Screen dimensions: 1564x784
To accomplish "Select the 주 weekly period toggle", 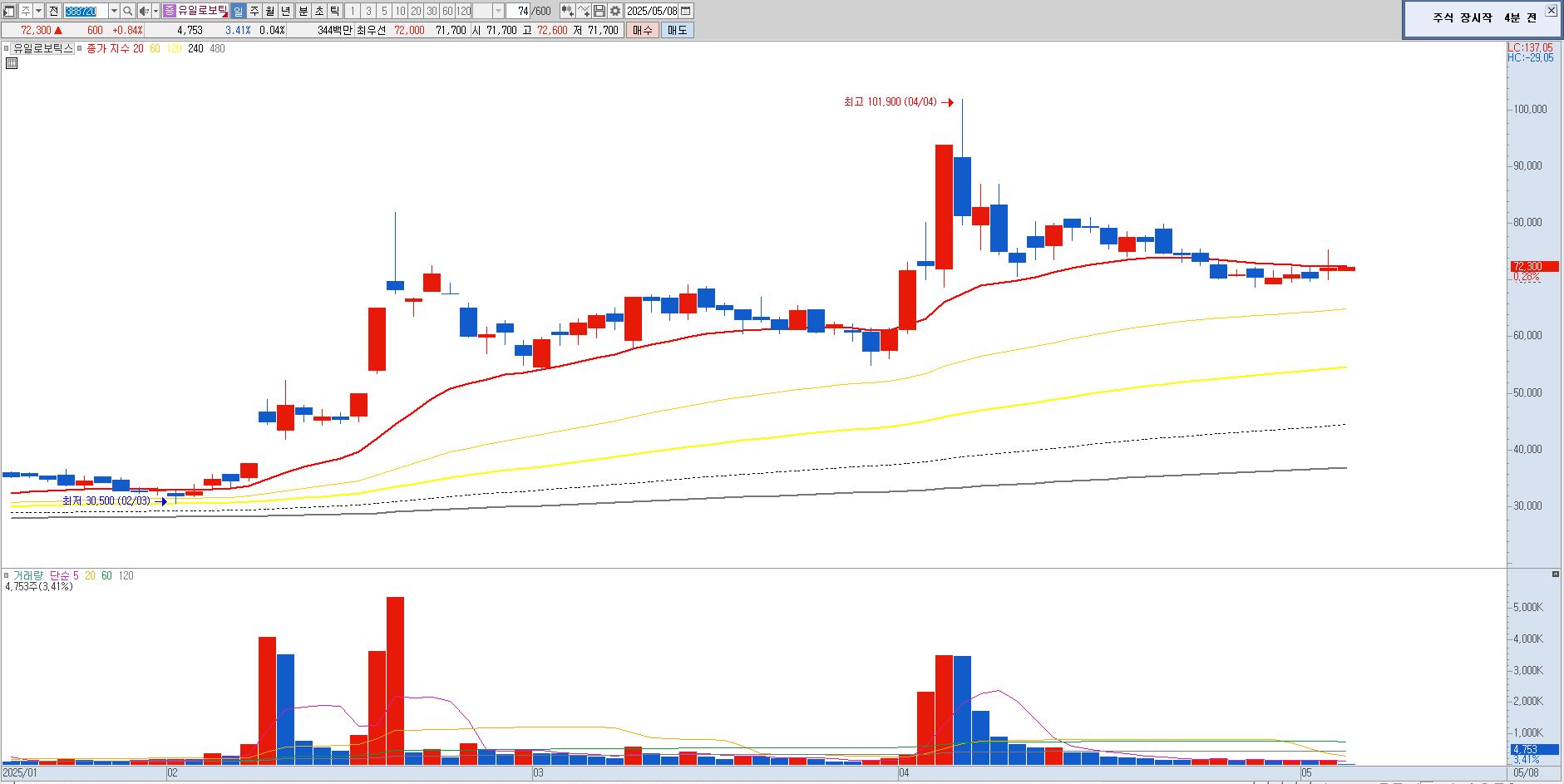I will [254, 11].
